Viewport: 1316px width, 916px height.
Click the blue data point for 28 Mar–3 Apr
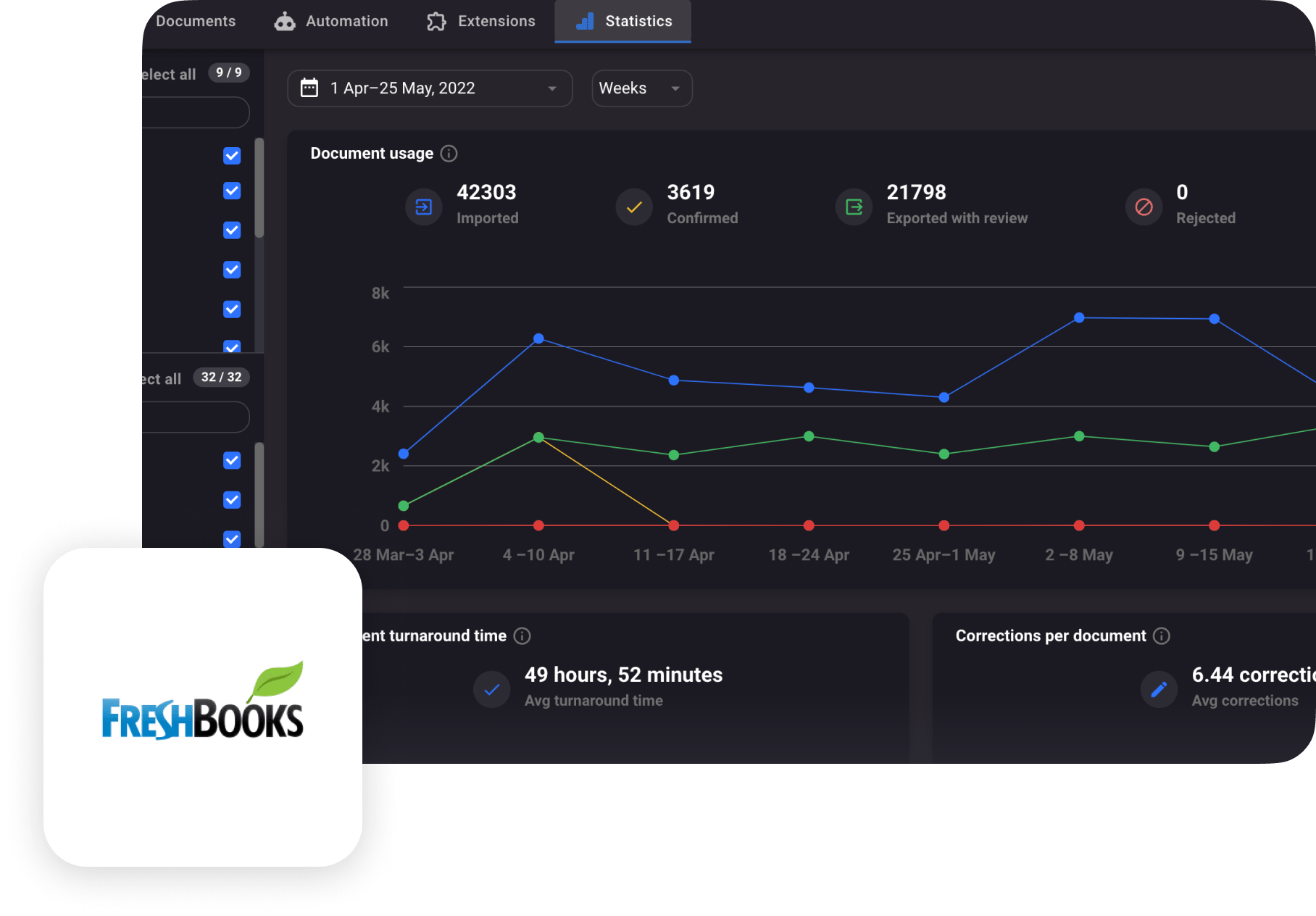pyautogui.click(x=404, y=454)
